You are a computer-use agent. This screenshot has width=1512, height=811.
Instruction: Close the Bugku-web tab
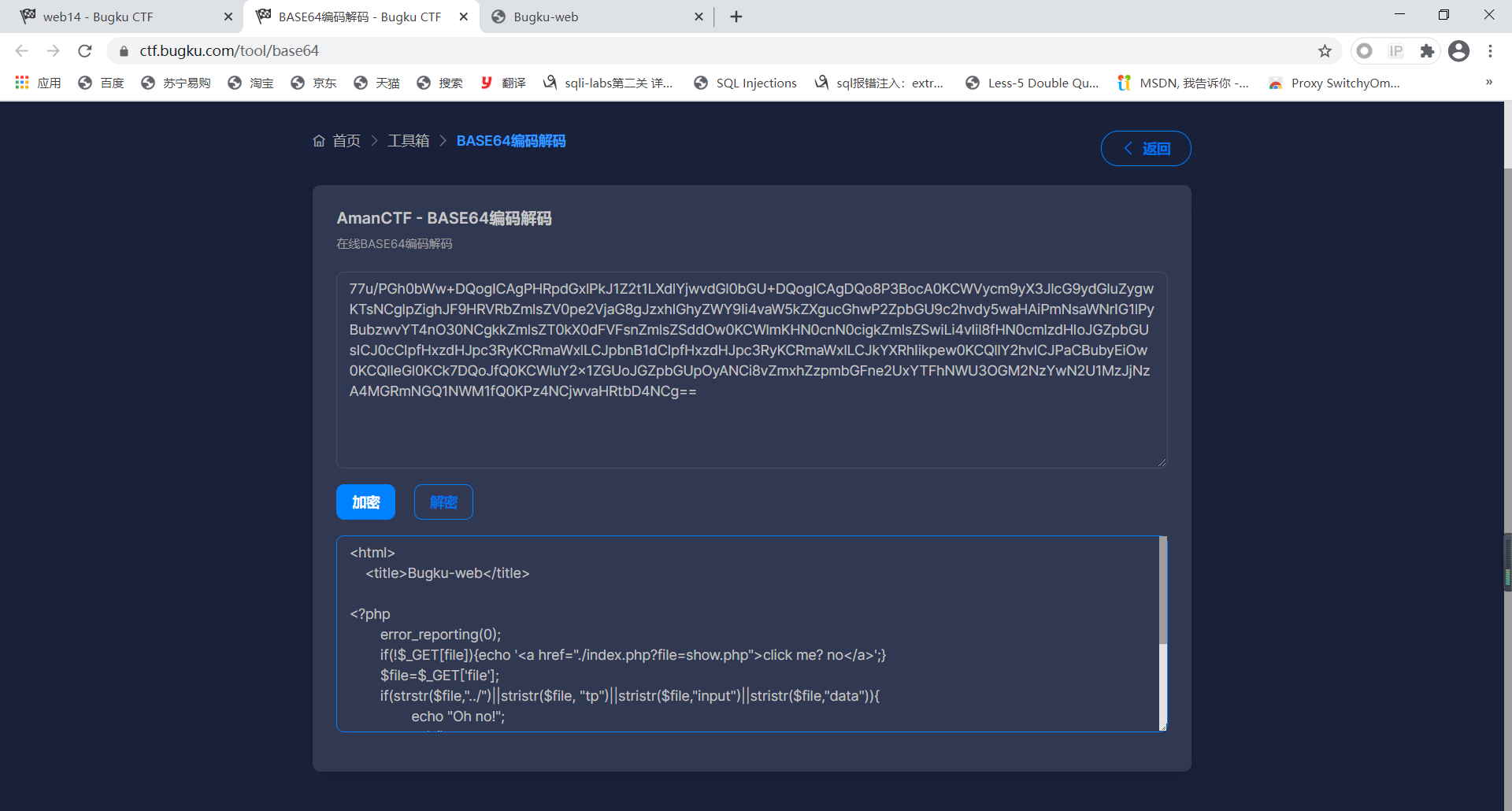coord(699,17)
